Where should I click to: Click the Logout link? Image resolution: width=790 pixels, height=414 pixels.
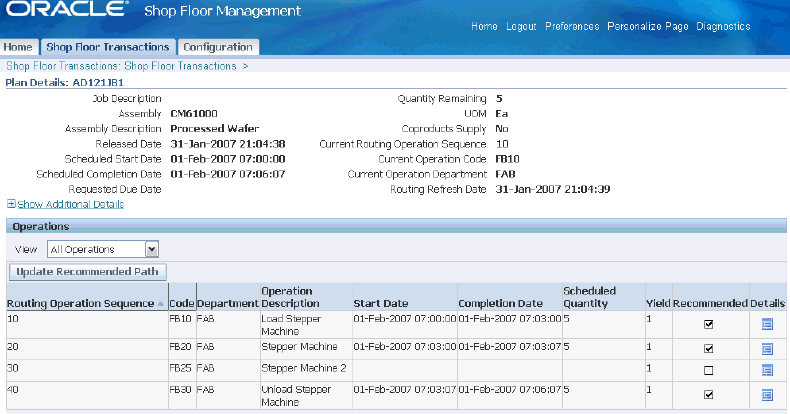(521, 26)
